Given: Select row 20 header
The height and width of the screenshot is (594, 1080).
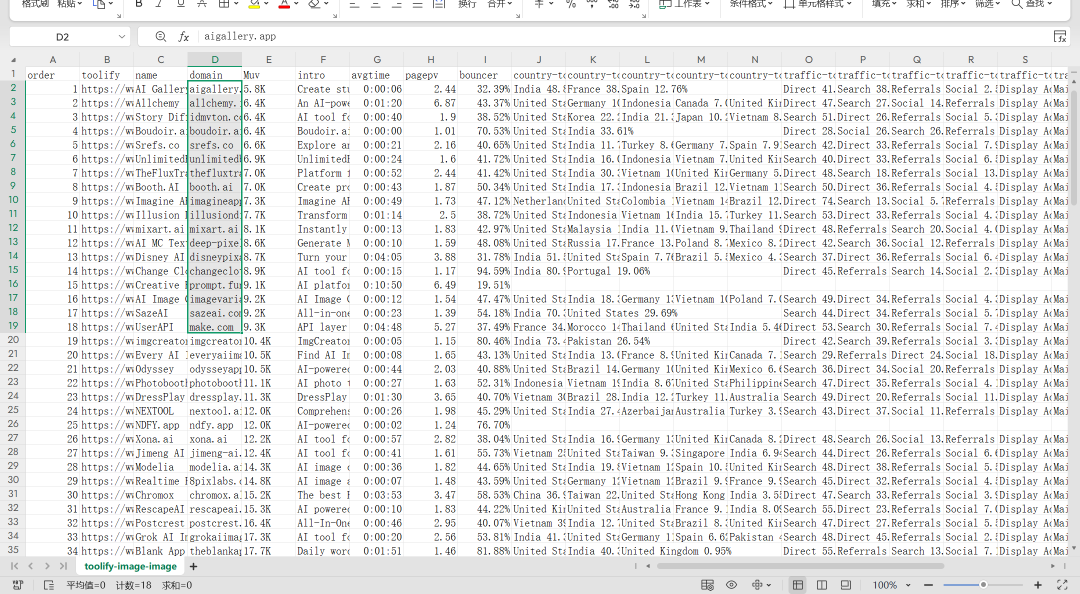Looking at the screenshot, I should tap(13, 340).
